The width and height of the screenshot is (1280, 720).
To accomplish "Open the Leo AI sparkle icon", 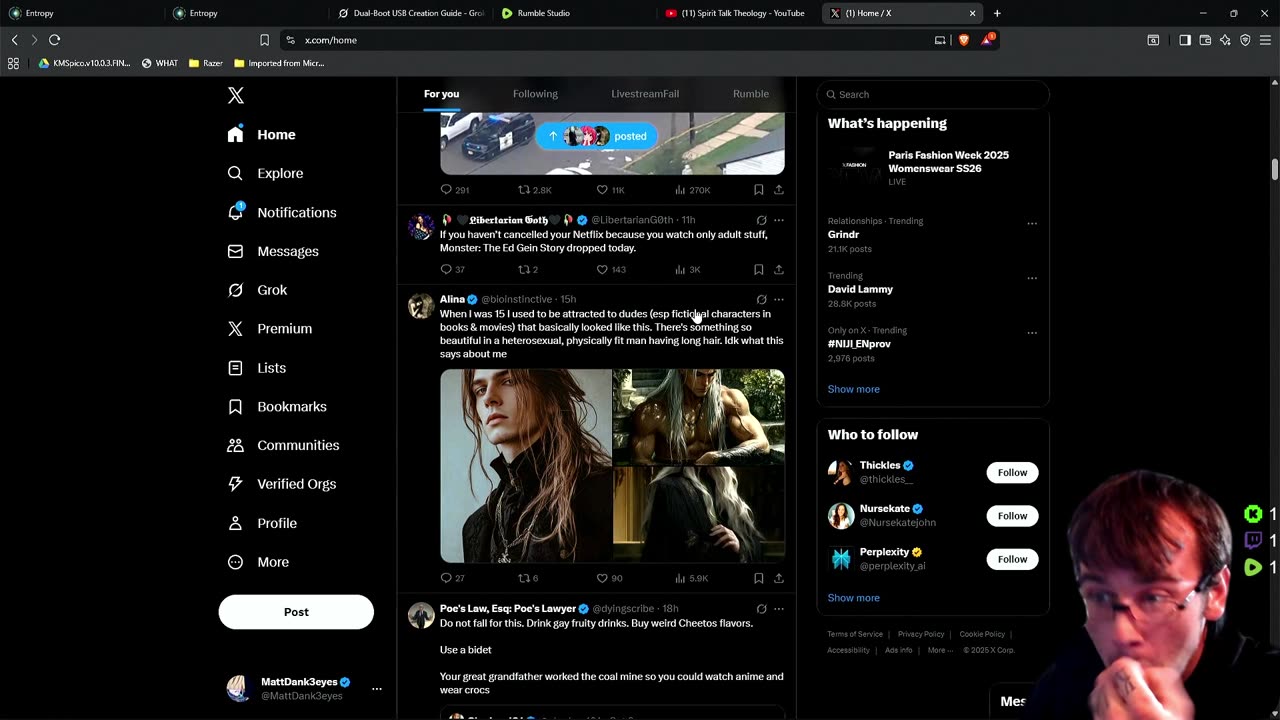I will point(1225,40).
